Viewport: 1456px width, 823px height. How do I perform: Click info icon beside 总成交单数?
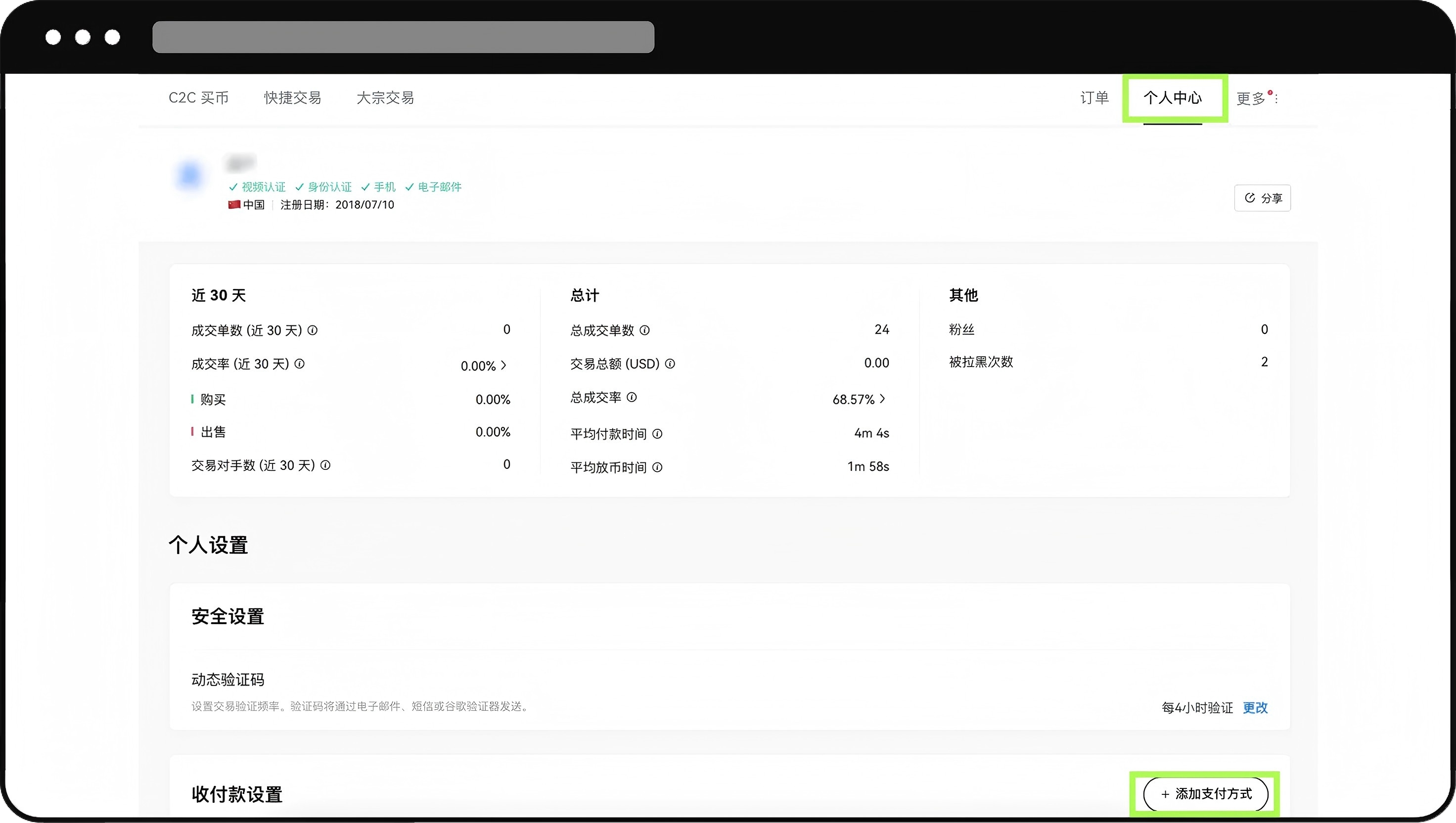pyautogui.click(x=644, y=330)
